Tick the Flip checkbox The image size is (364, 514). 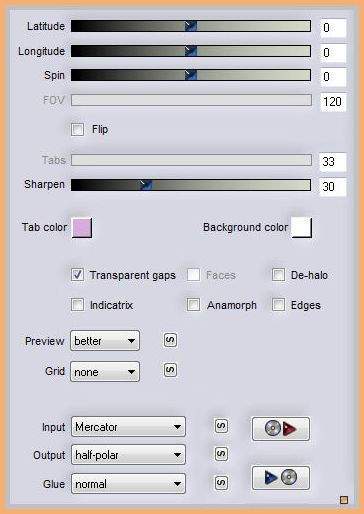pyautogui.click(x=77, y=129)
